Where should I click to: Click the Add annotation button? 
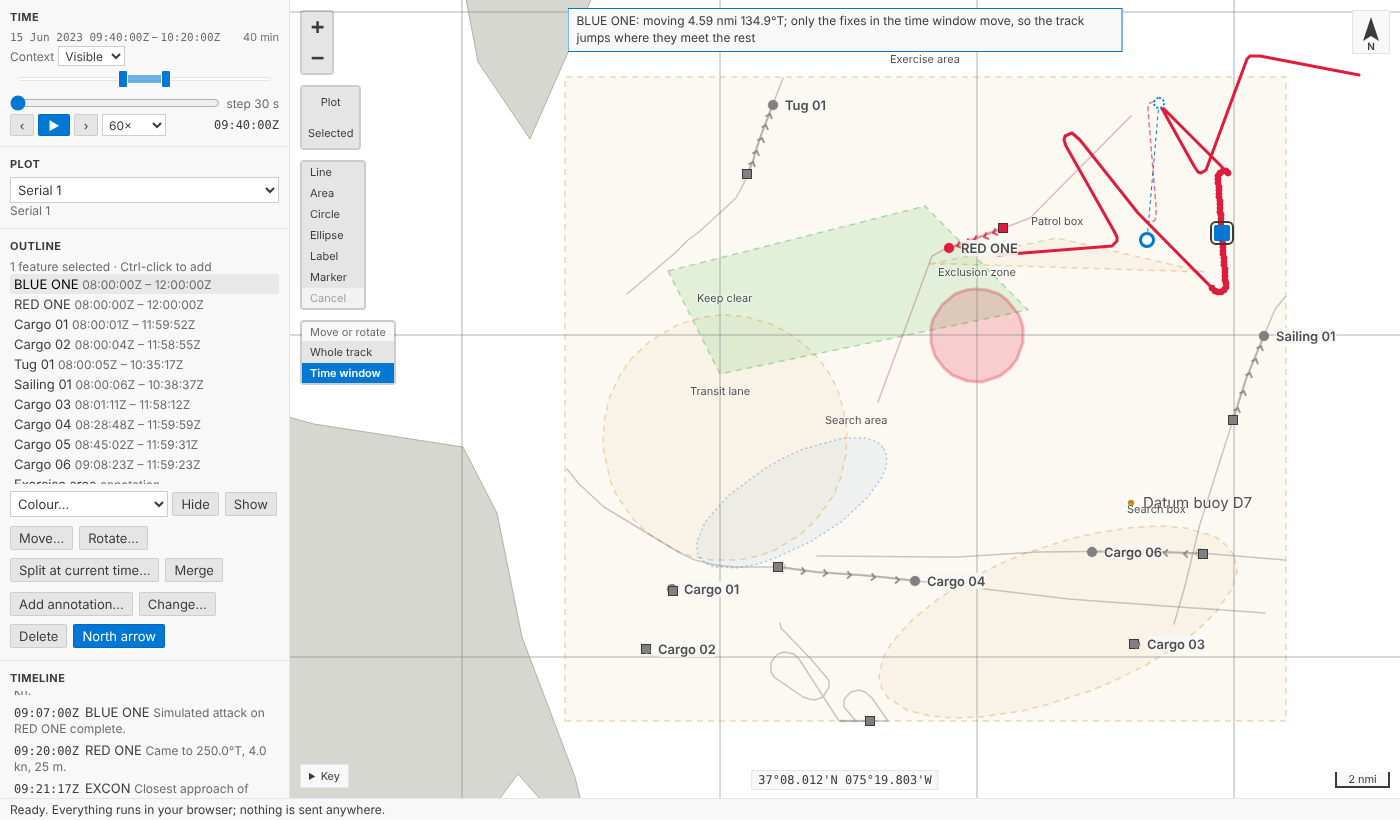click(x=71, y=604)
